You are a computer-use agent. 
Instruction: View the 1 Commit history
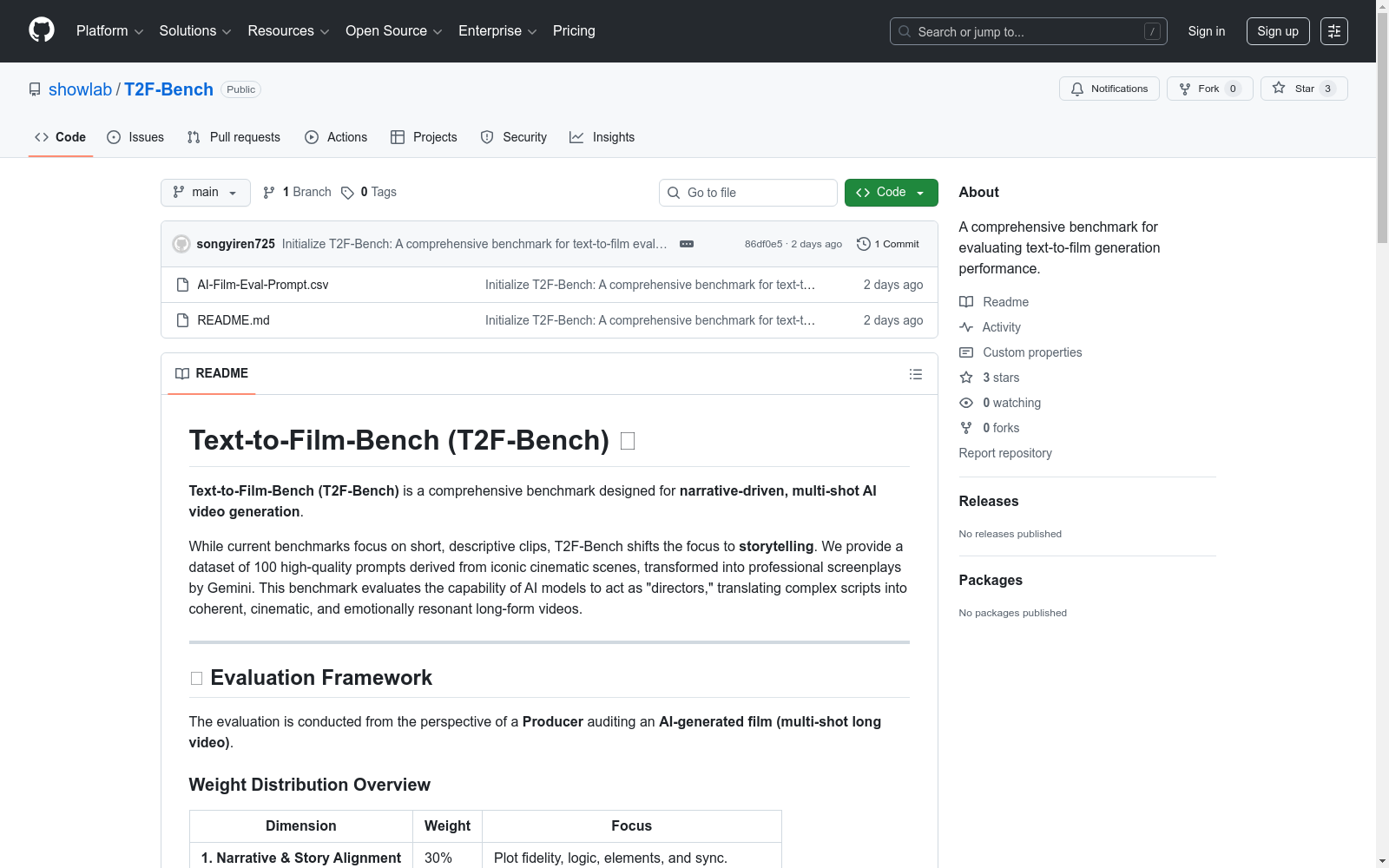coord(888,244)
